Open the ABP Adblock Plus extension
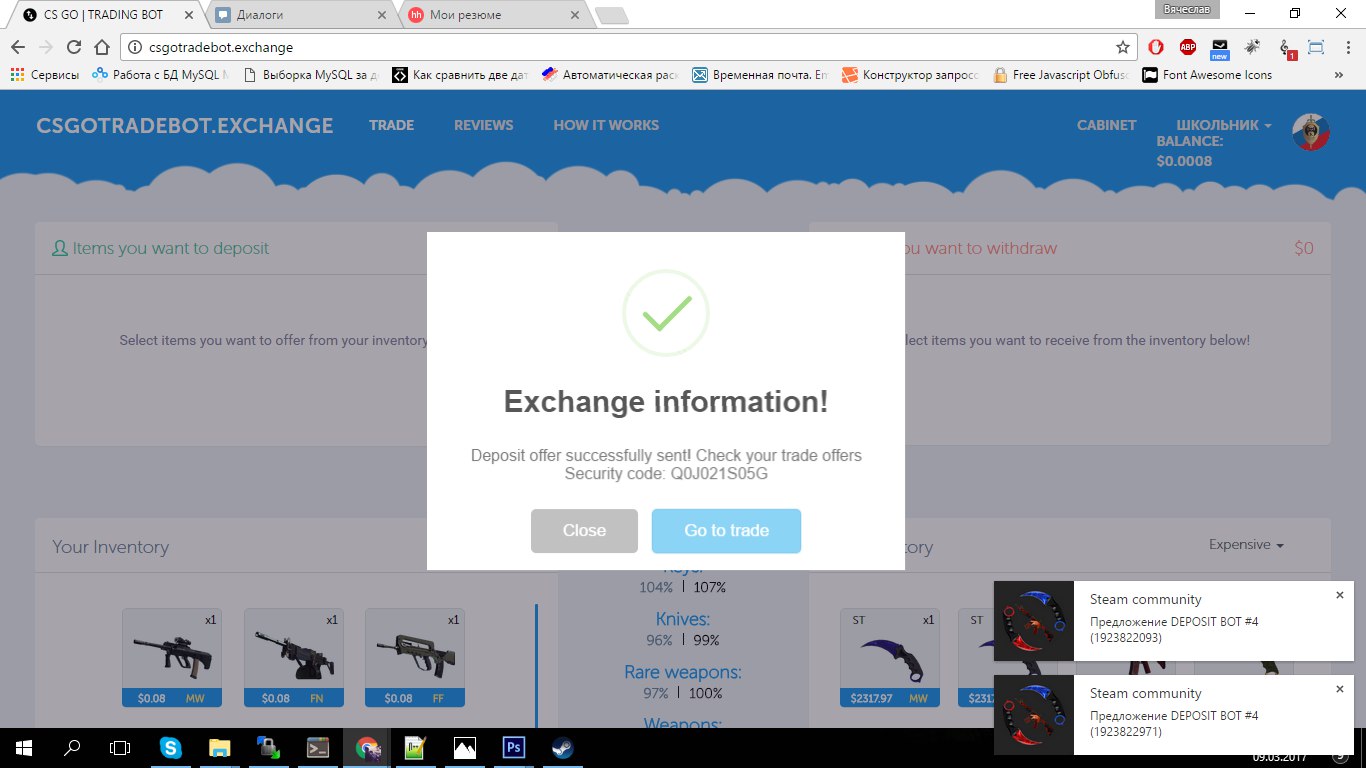The height and width of the screenshot is (768, 1366). (x=1188, y=47)
